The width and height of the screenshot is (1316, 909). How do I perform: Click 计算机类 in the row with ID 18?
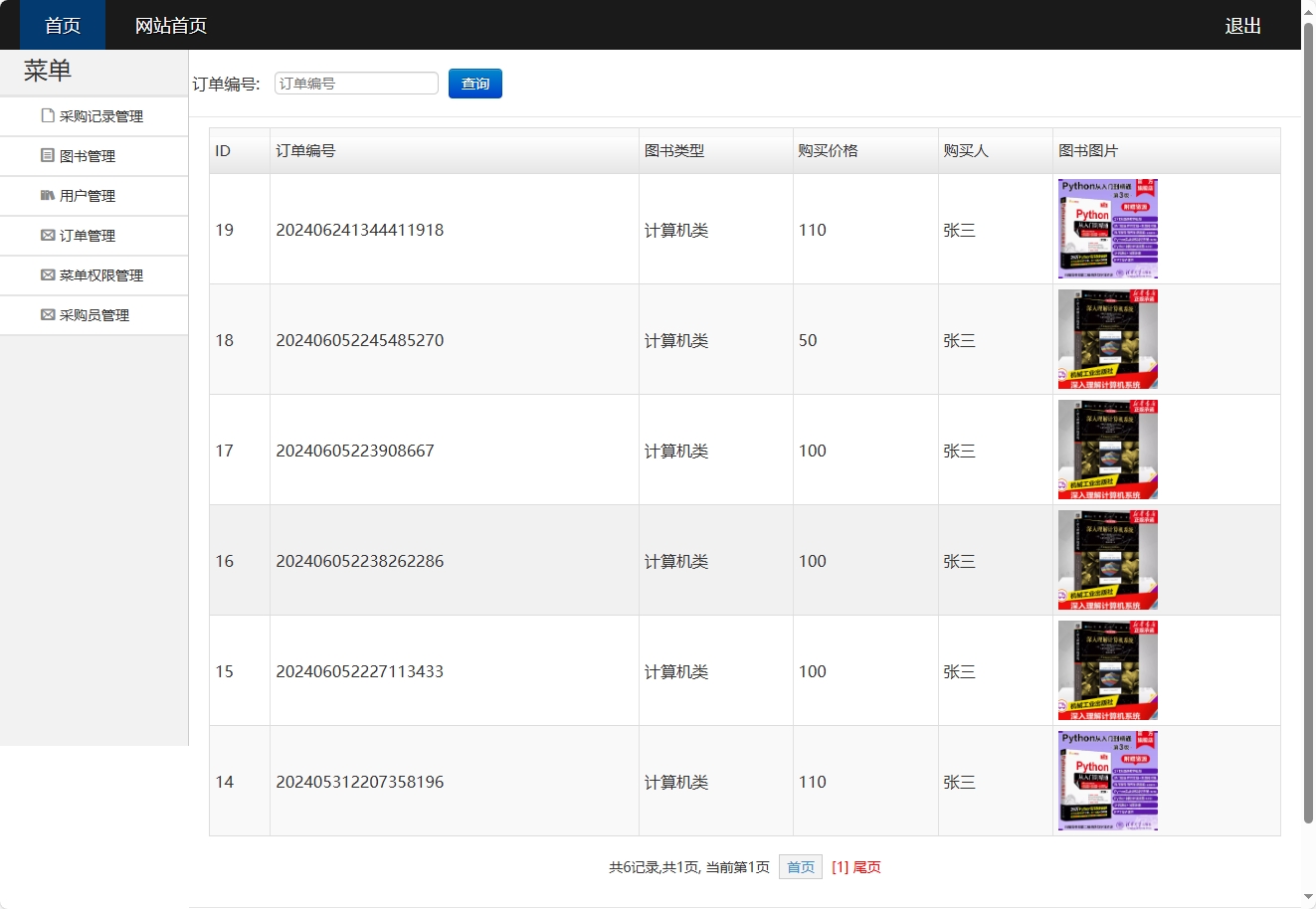676,340
